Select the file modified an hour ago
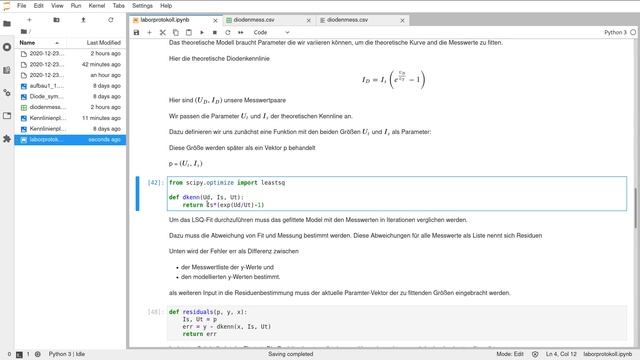 click(70, 75)
